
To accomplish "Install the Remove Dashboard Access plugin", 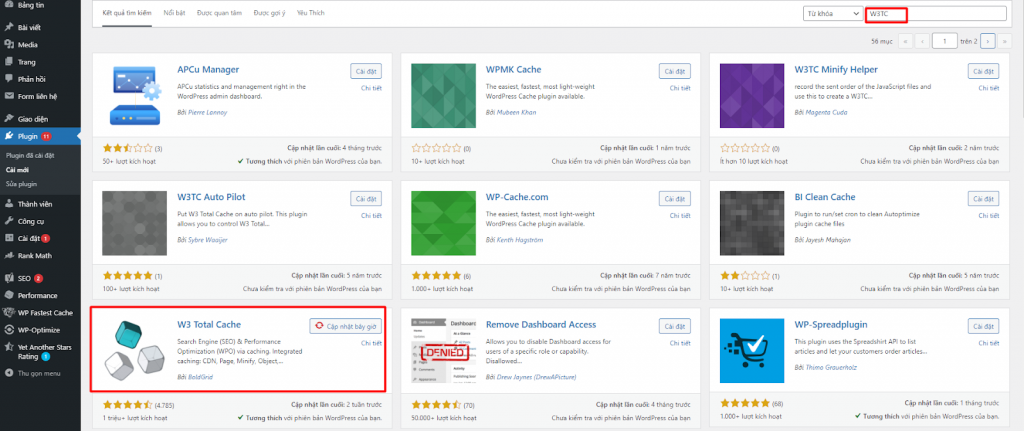I will (x=675, y=326).
